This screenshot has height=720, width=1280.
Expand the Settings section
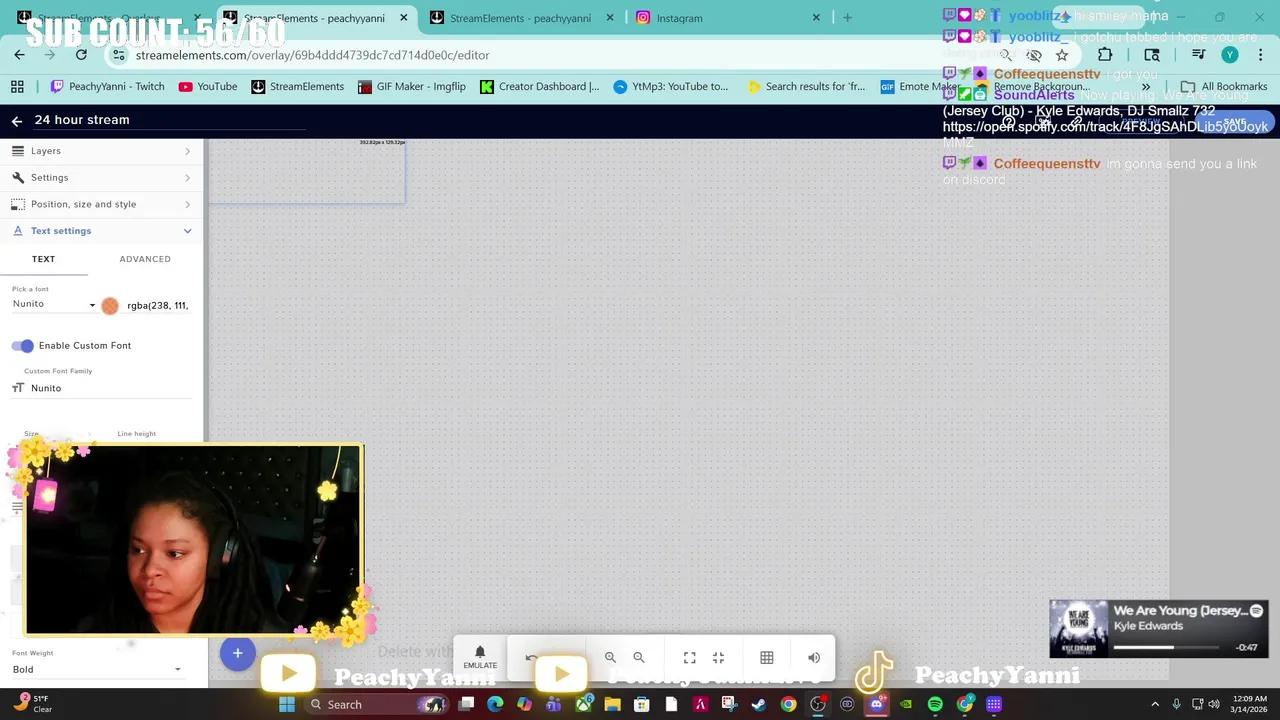tap(102, 178)
